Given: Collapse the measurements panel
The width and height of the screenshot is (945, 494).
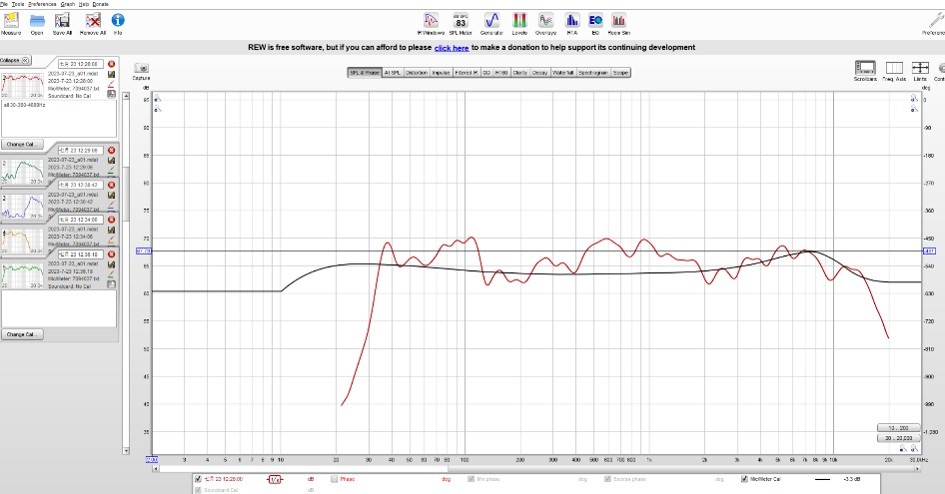Looking at the screenshot, I should coord(15,60).
